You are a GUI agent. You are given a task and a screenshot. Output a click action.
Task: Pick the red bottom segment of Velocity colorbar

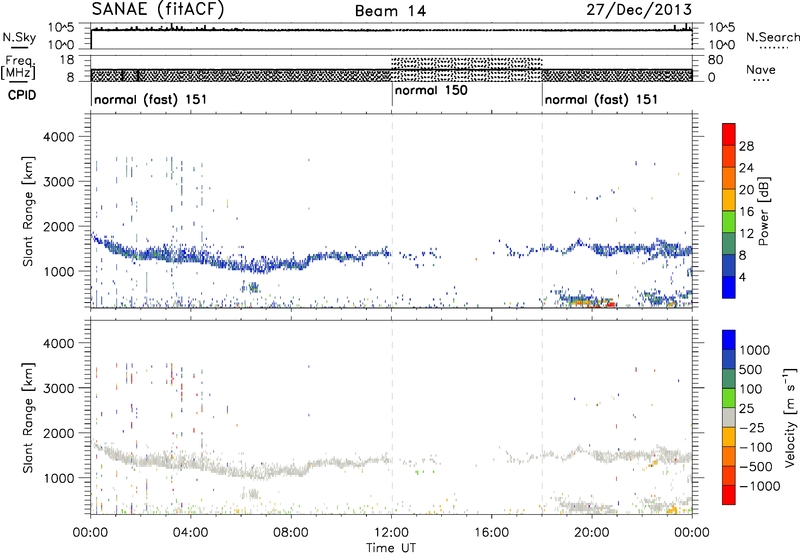tap(729, 495)
